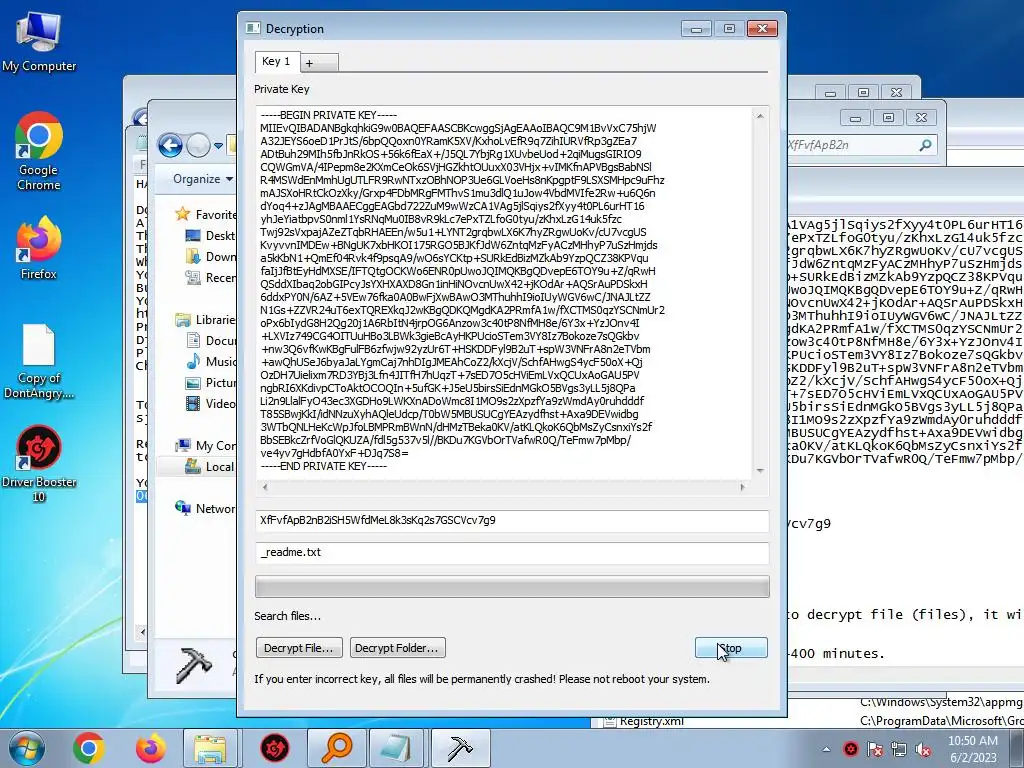This screenshot has height=768, width=1024.
Task: Open recent locations dropdown in Explorer
Action: (218, 146)
